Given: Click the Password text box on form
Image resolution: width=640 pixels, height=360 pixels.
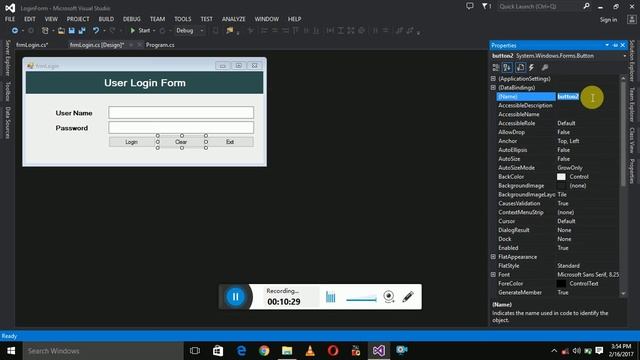Looking at the screenshot, I should [x=181, y=128].
